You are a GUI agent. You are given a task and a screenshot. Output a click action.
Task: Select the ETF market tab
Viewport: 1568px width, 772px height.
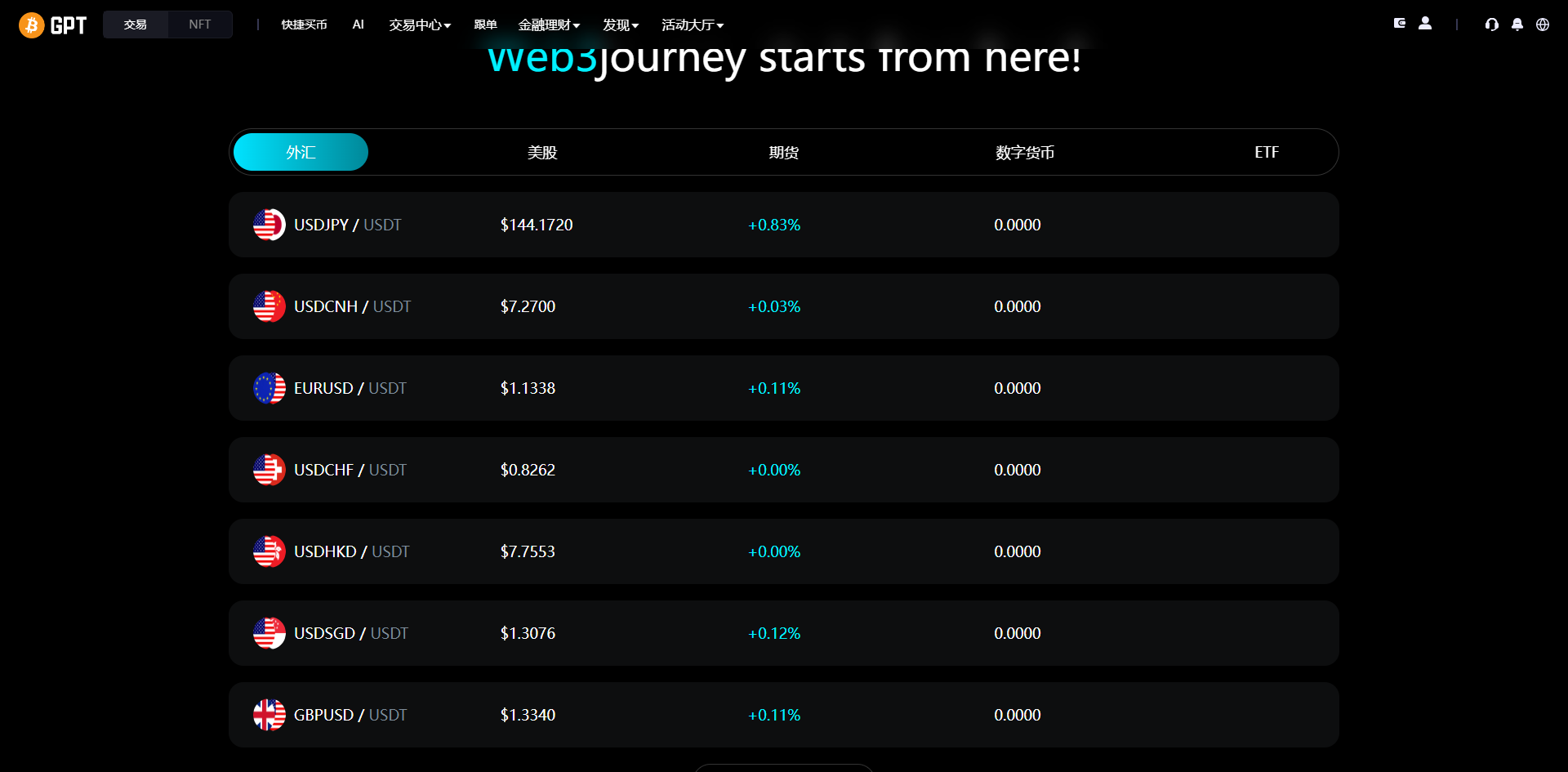(1267, 153)
